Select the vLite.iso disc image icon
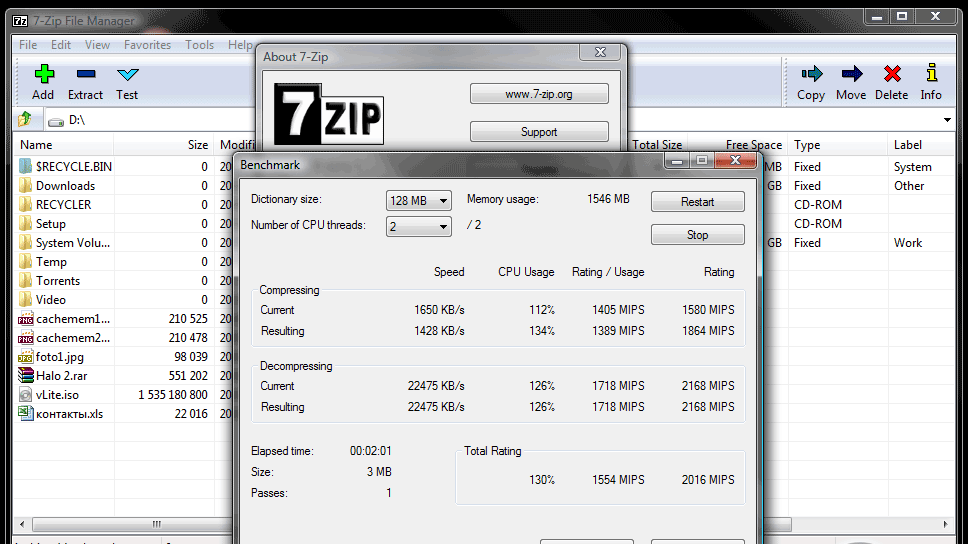 [x=25, y=395]
